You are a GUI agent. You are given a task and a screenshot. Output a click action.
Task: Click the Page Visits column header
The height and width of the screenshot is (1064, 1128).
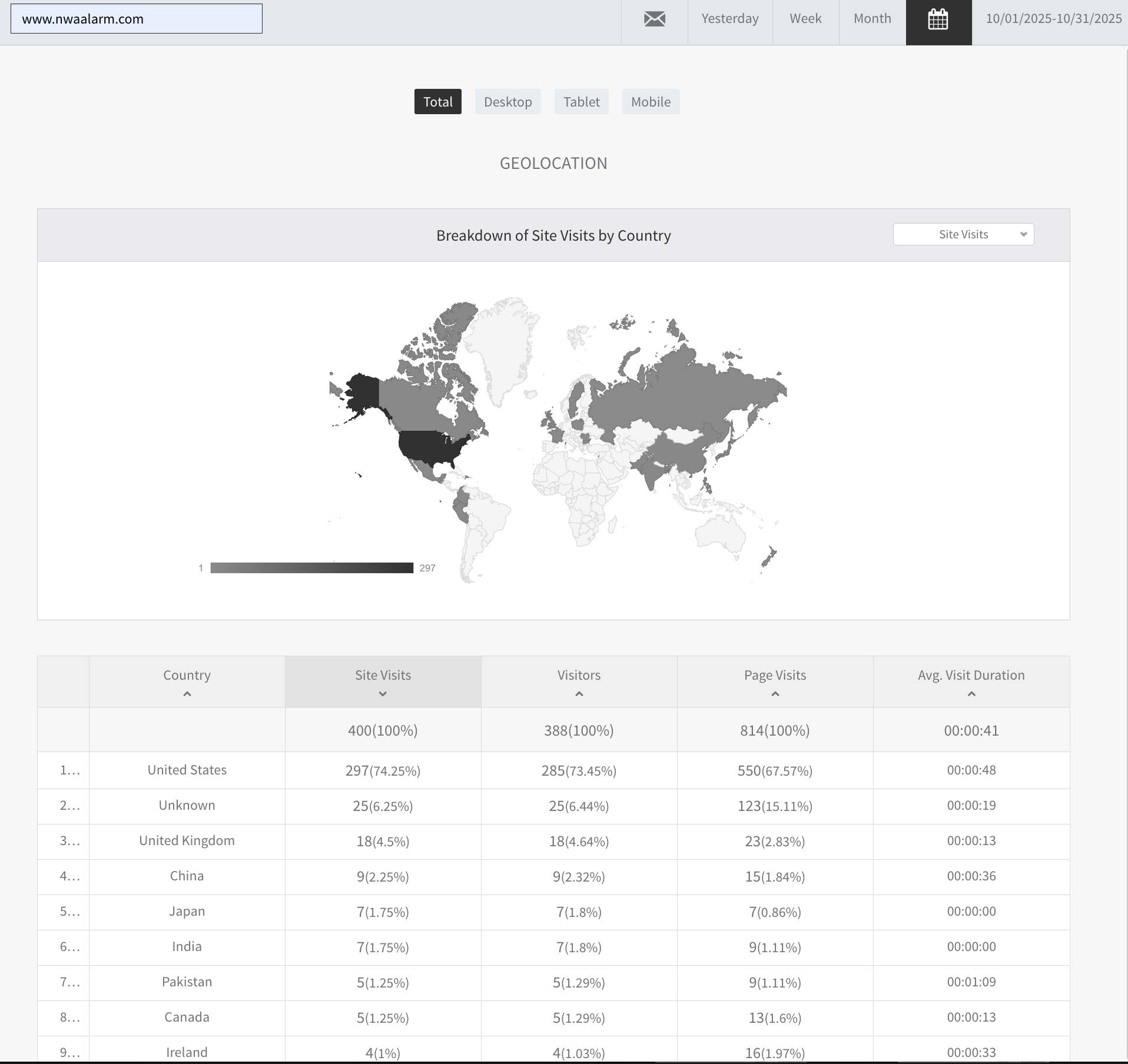pyautogui.click(x=775, y=682)
